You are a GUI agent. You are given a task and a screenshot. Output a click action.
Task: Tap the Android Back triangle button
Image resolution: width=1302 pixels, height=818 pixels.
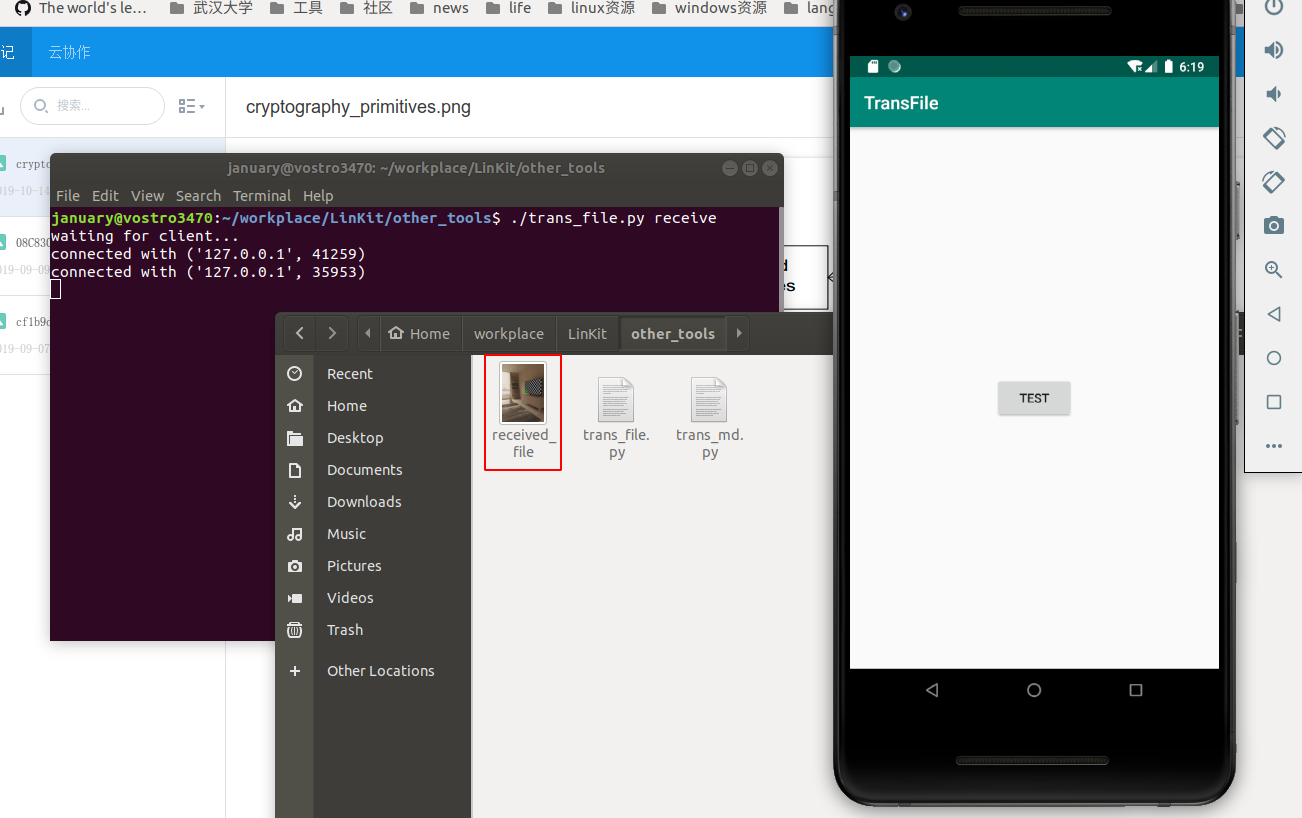click(x=931, y=689)
